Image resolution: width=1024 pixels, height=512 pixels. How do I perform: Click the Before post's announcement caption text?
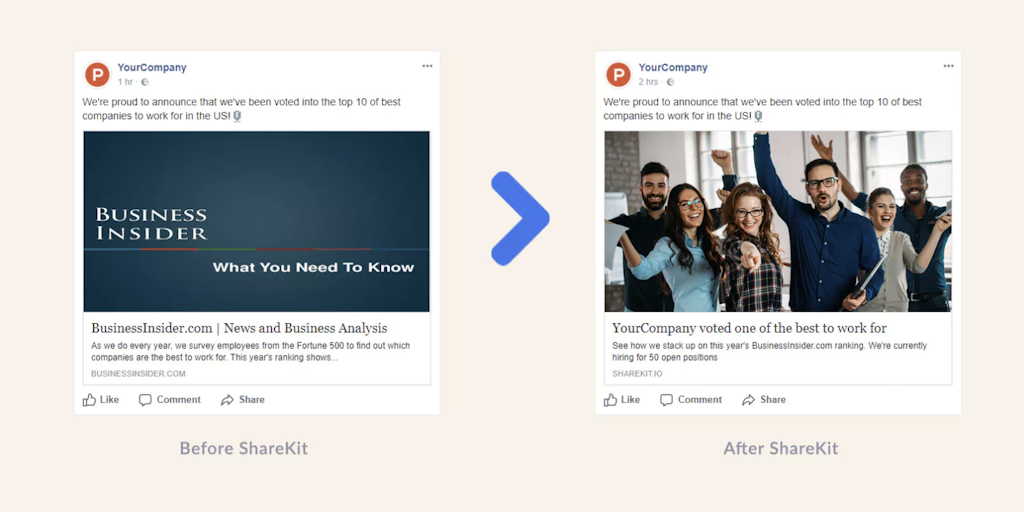(x=242, y=109)
